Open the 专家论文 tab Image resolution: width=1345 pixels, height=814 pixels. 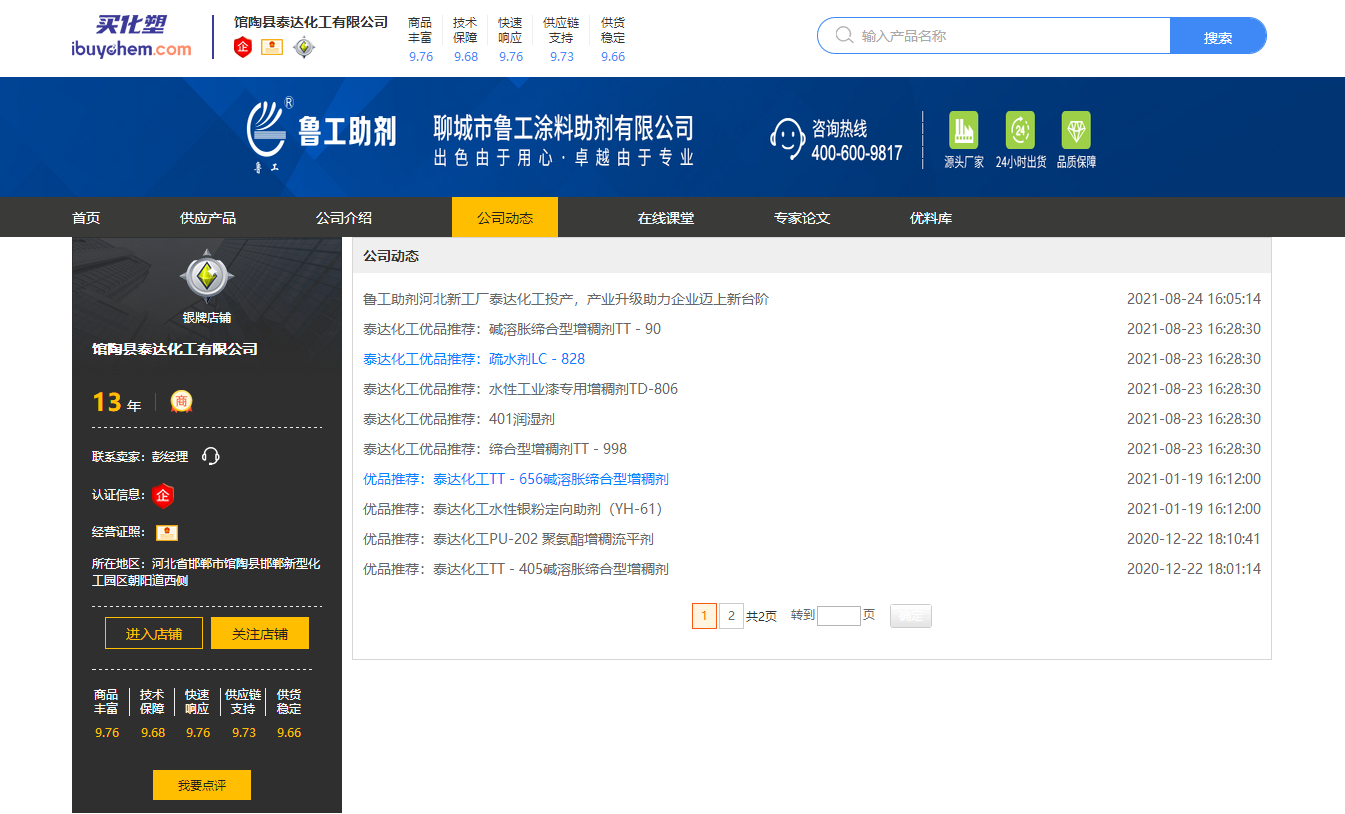pyautogui.click(x=802, y=218)
